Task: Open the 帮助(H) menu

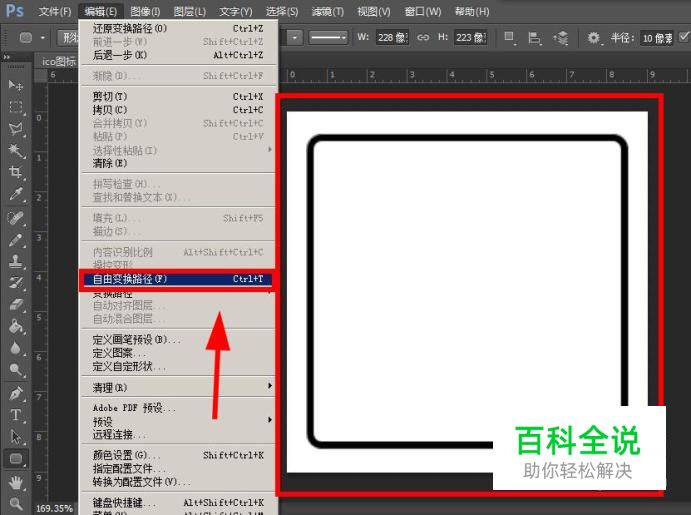Action: point(472,11)
